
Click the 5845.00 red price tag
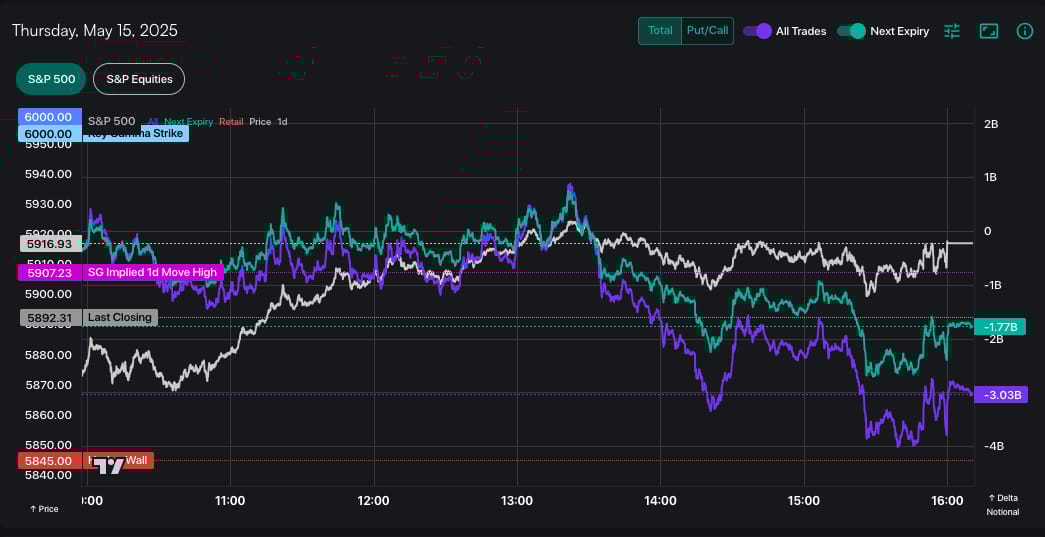tap(49, 461)
